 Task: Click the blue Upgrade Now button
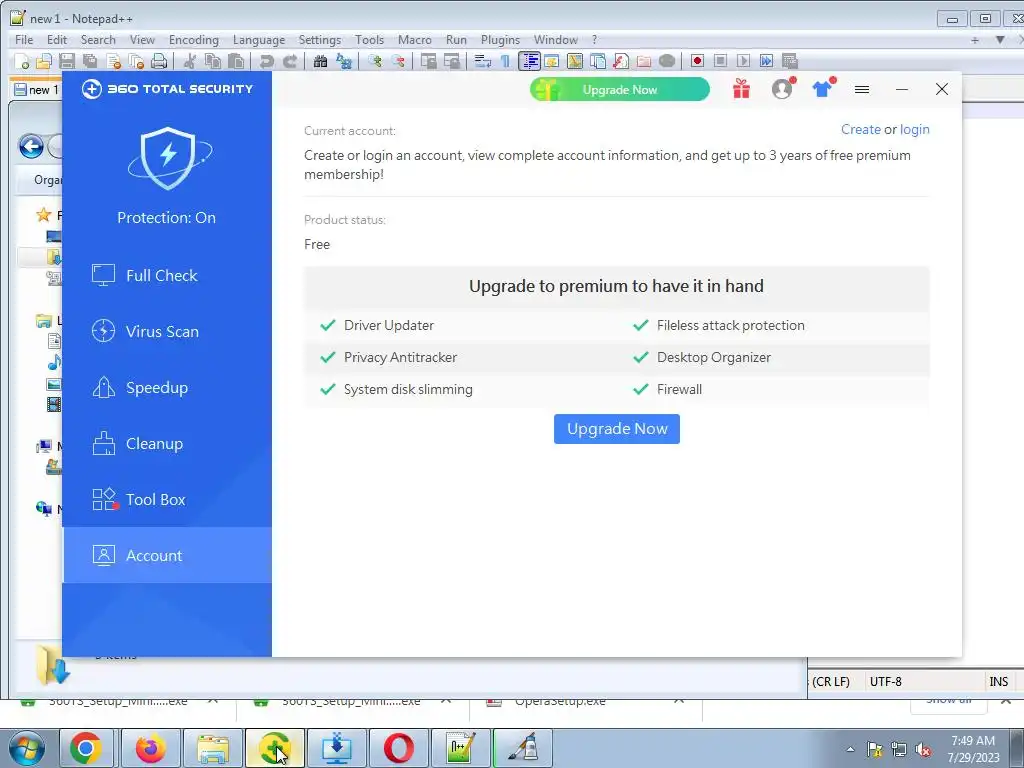616,429
